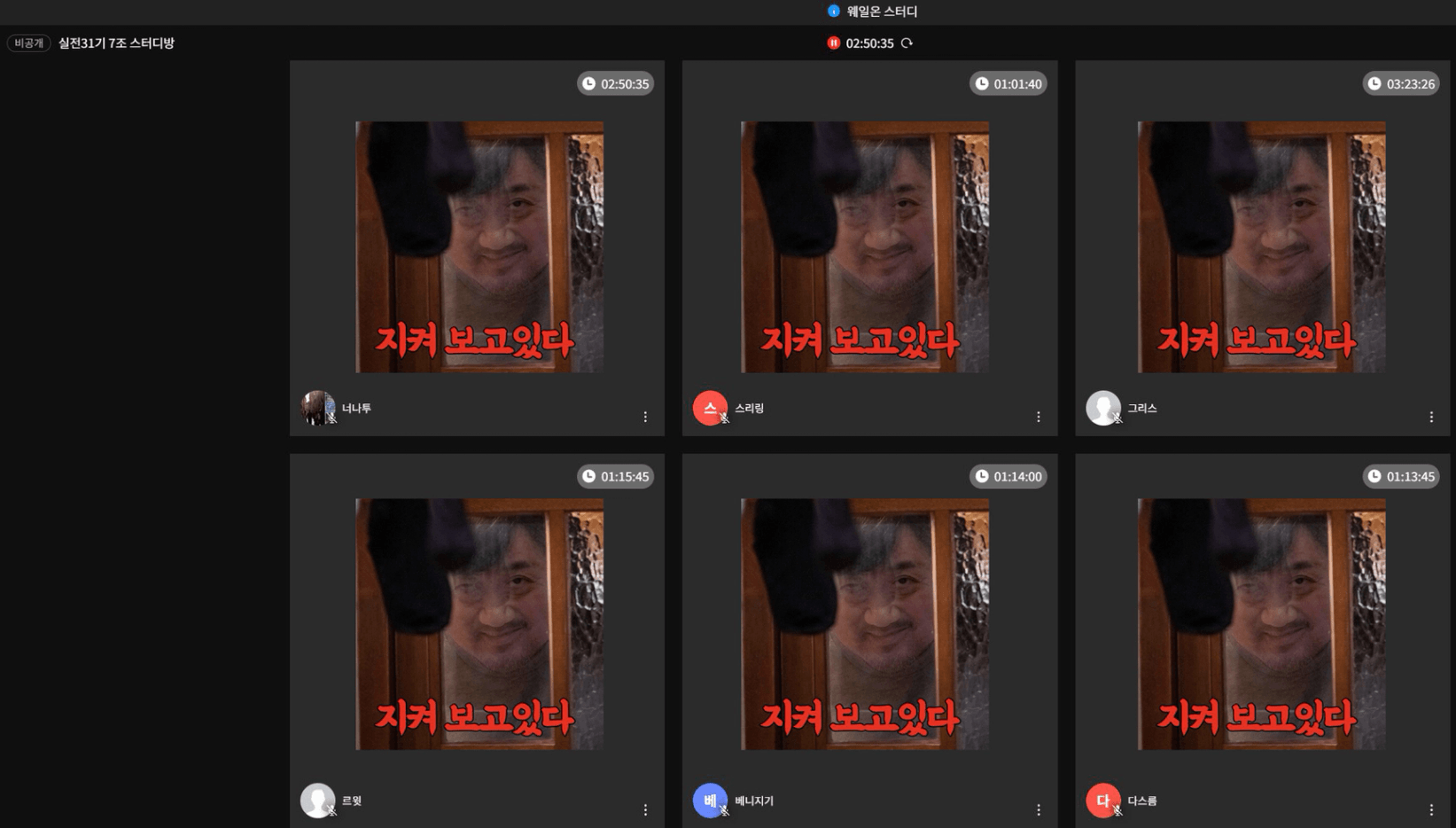Click the 01:01:40 timer badge on 스리링's tile

tap(1008, 83)
